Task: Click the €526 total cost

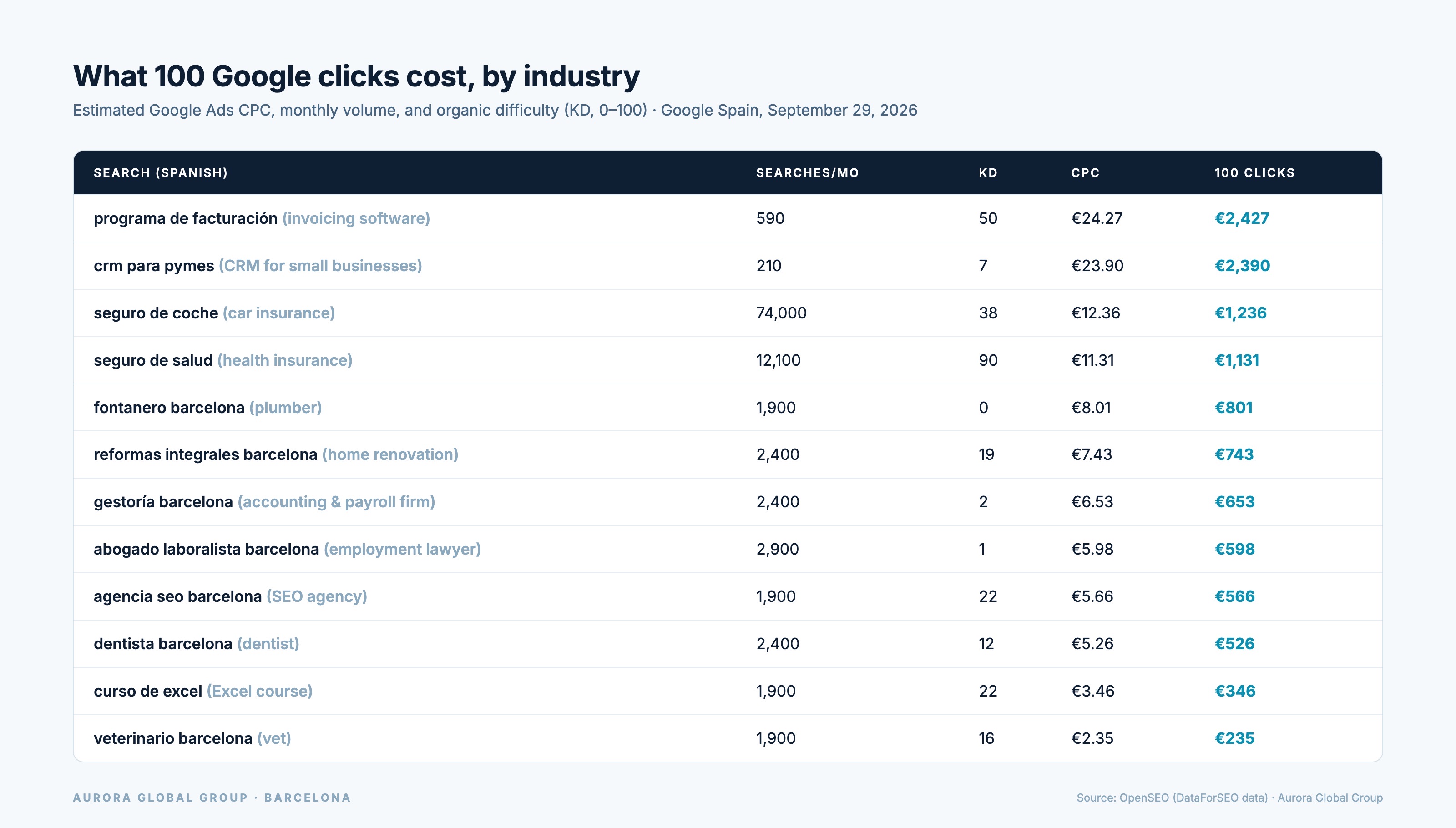Action: click(1234, 643)
